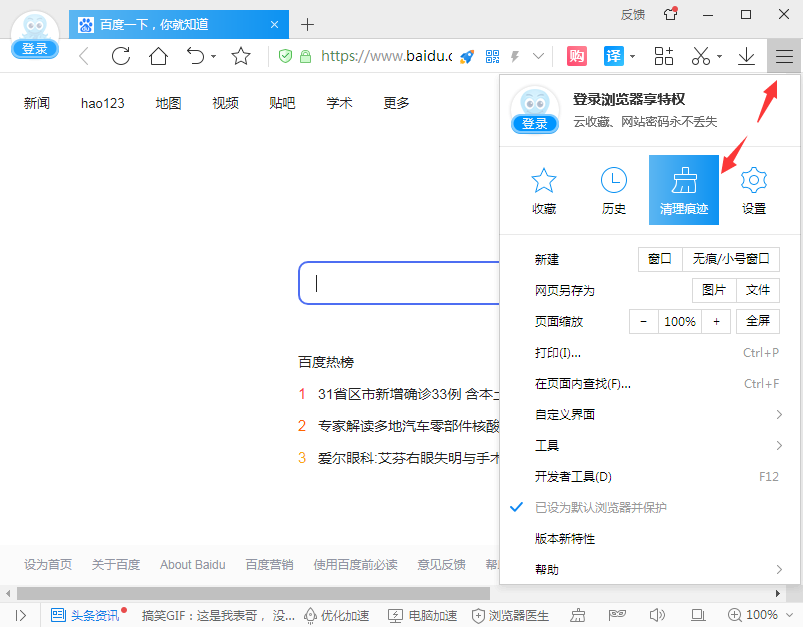803x627 pixels.
Task: Open the undo closed tab dropdown arrow
Action: (x=214, y=56)
